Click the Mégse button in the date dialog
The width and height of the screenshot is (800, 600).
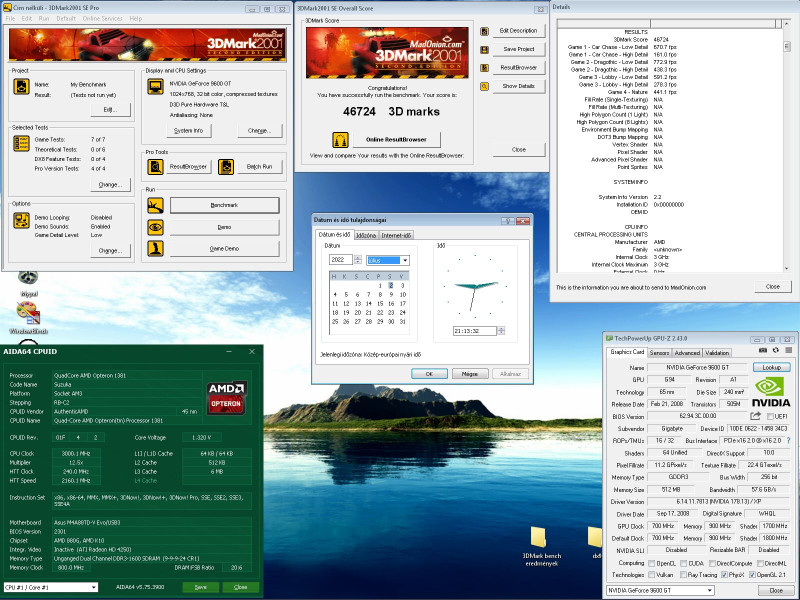[x=469, y=374]
